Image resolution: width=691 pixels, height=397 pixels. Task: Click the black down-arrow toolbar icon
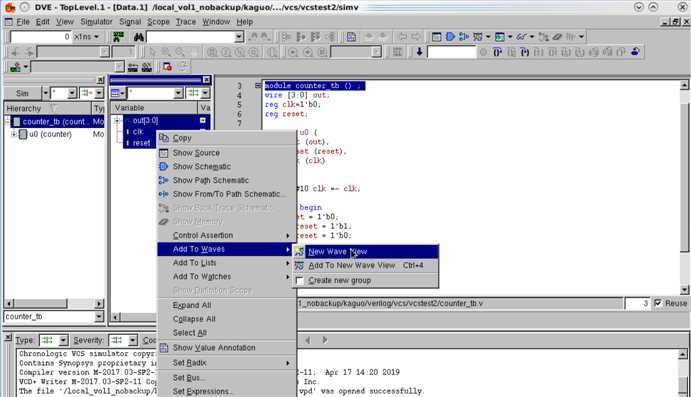point(419,52)
